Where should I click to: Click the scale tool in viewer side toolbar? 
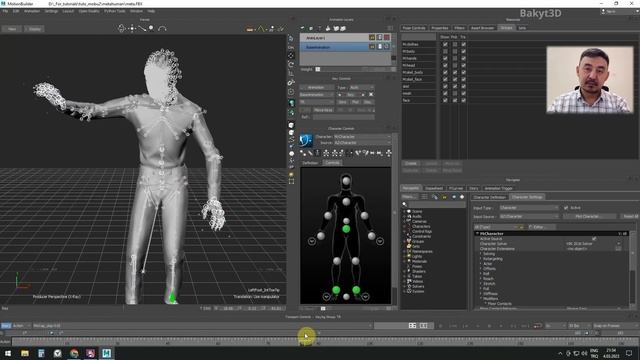[291, 74]
